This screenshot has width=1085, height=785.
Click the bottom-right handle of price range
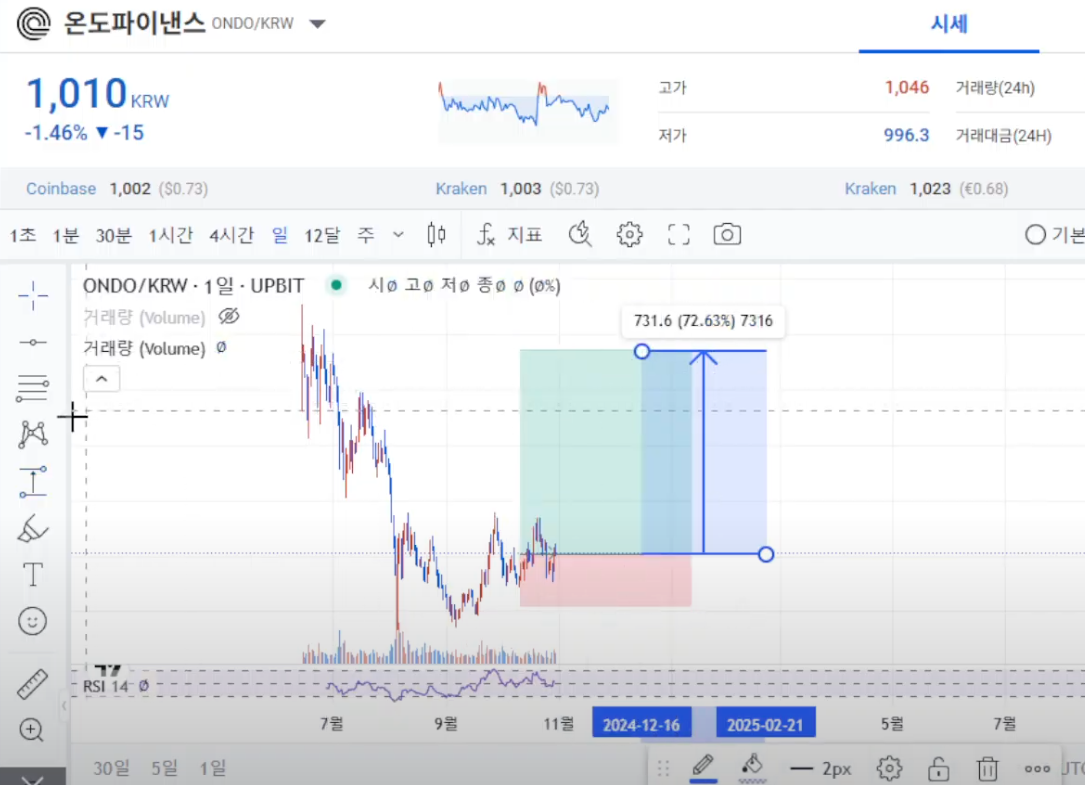[765, 554]
